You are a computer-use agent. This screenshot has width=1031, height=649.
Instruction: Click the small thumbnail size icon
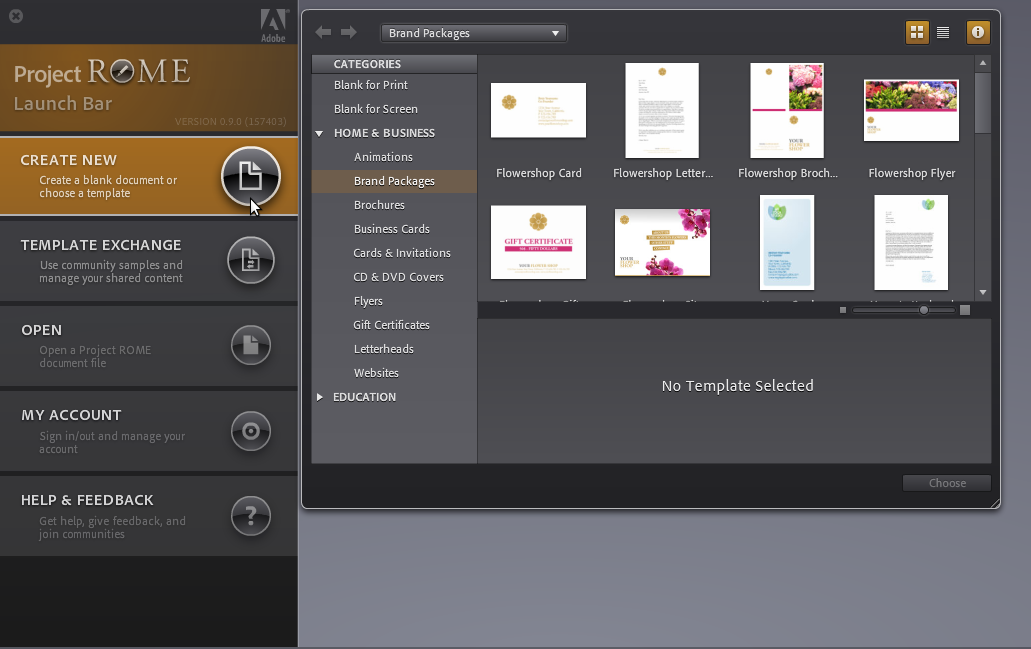[843, 310]
